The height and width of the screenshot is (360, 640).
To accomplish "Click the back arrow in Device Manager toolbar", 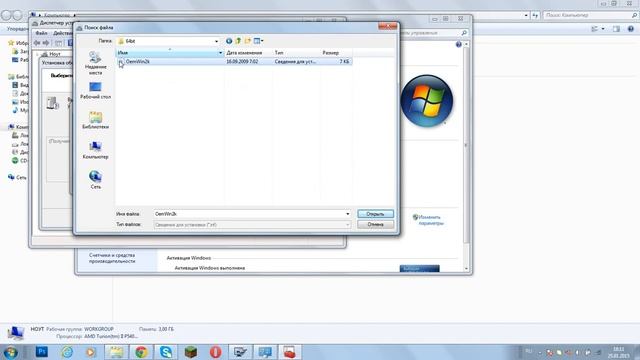I will (37, 43).
